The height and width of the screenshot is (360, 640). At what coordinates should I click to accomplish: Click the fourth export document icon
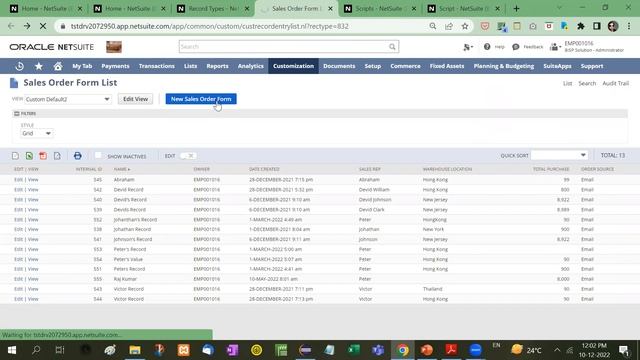(x=57, y=156)
